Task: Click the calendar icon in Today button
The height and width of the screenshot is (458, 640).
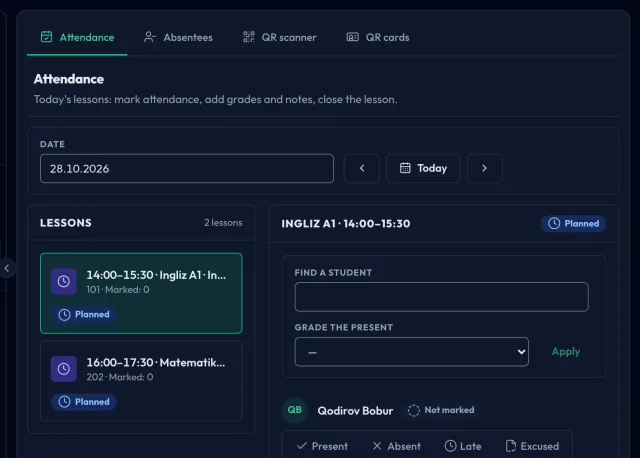Action: tap(405, 168)
